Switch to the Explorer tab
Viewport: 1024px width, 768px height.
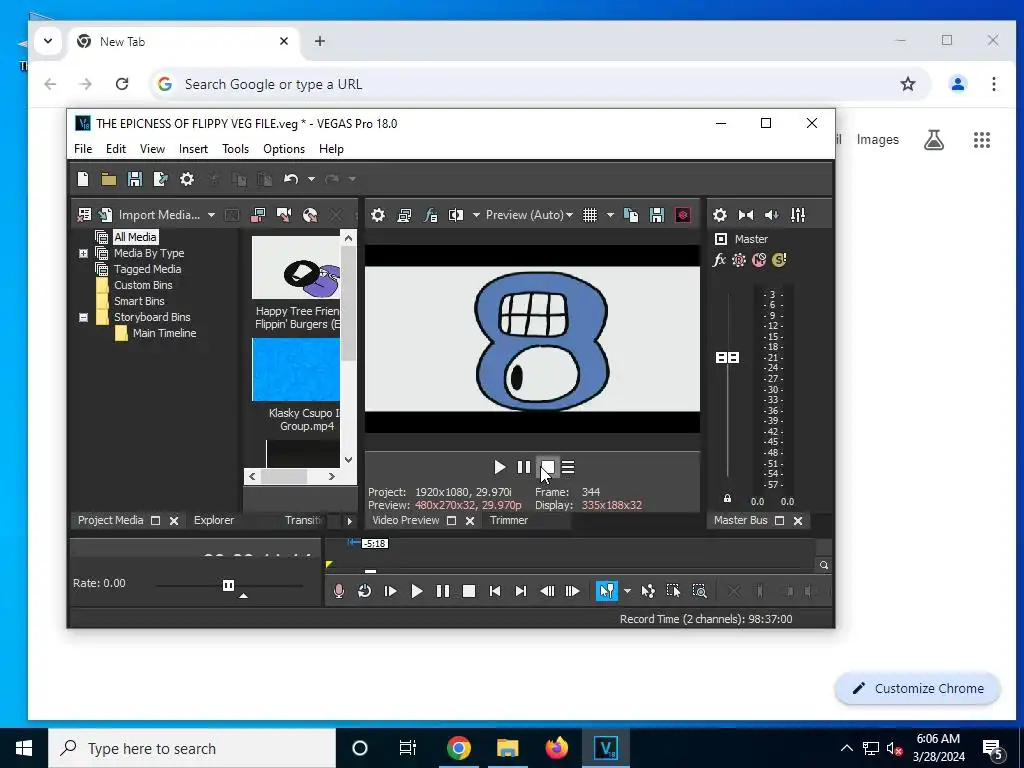pyautogui.click(x=214, y=520)
